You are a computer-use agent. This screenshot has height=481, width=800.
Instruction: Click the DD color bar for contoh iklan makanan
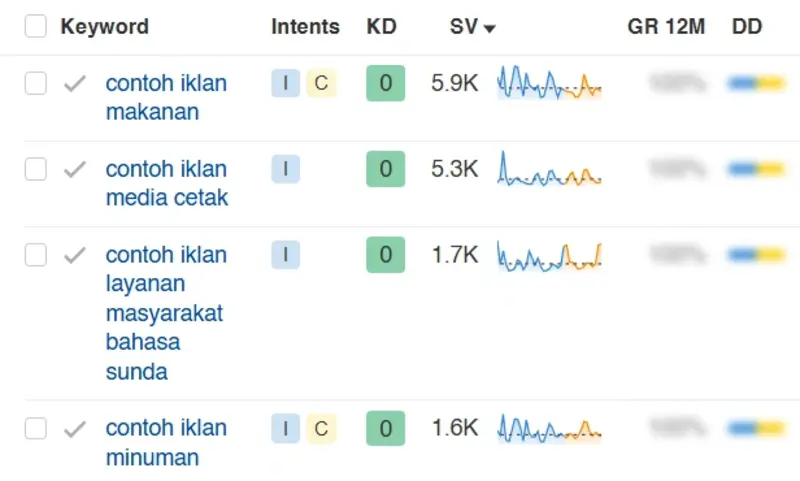pos(756,83)
